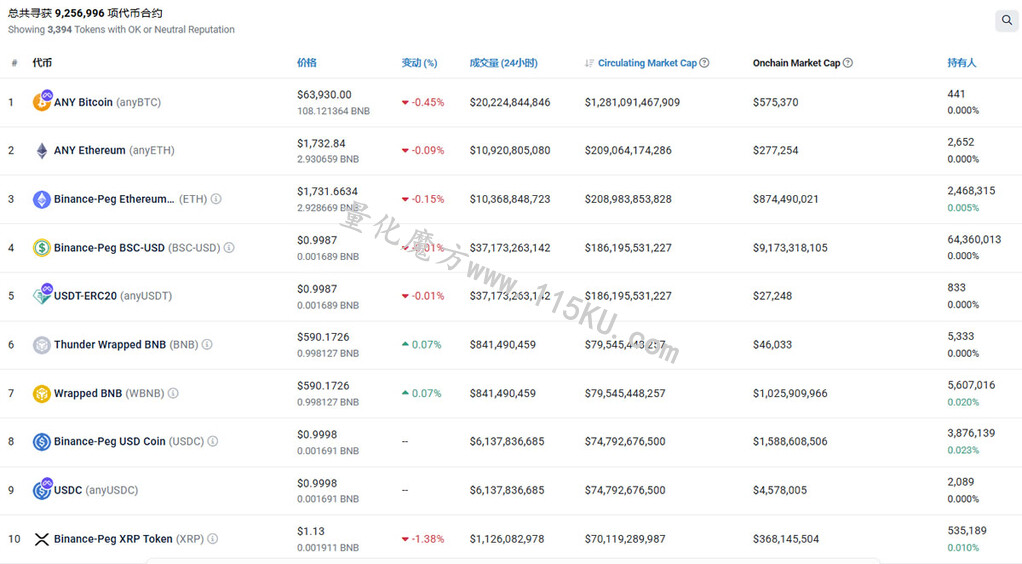Click the Binance-Peg BSC-USD token logo
The height and width of the screenshot is (564, 1022).
[x=42, y=248]
